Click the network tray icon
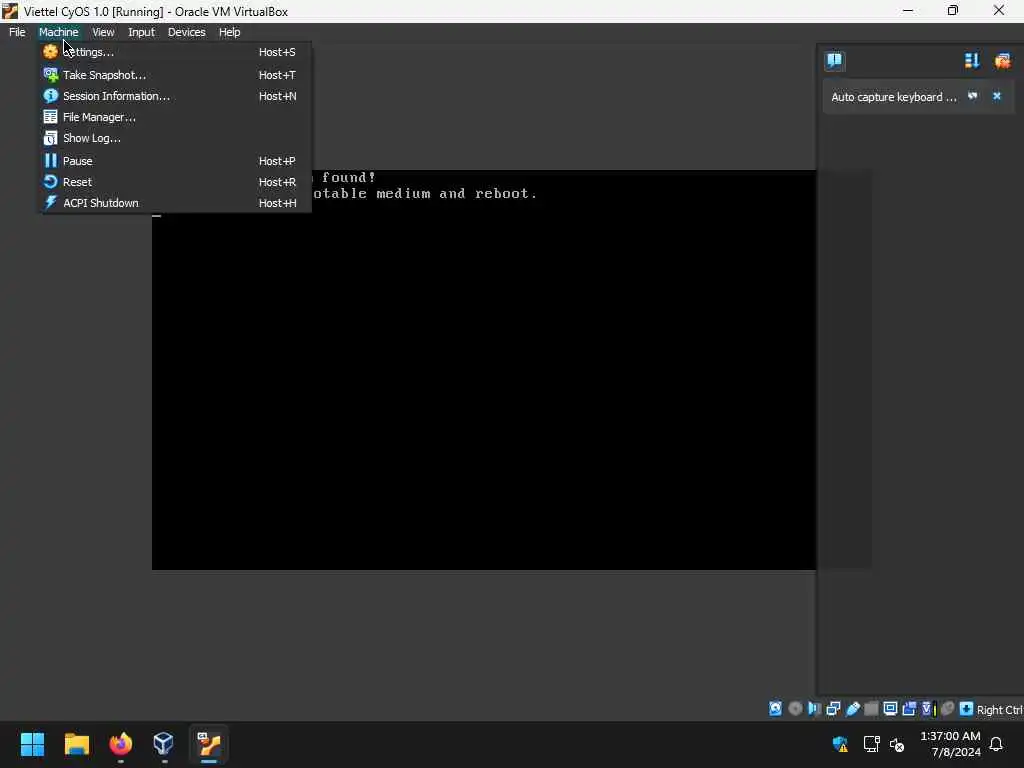The image size is (1024, 768). tap(871, 744)
